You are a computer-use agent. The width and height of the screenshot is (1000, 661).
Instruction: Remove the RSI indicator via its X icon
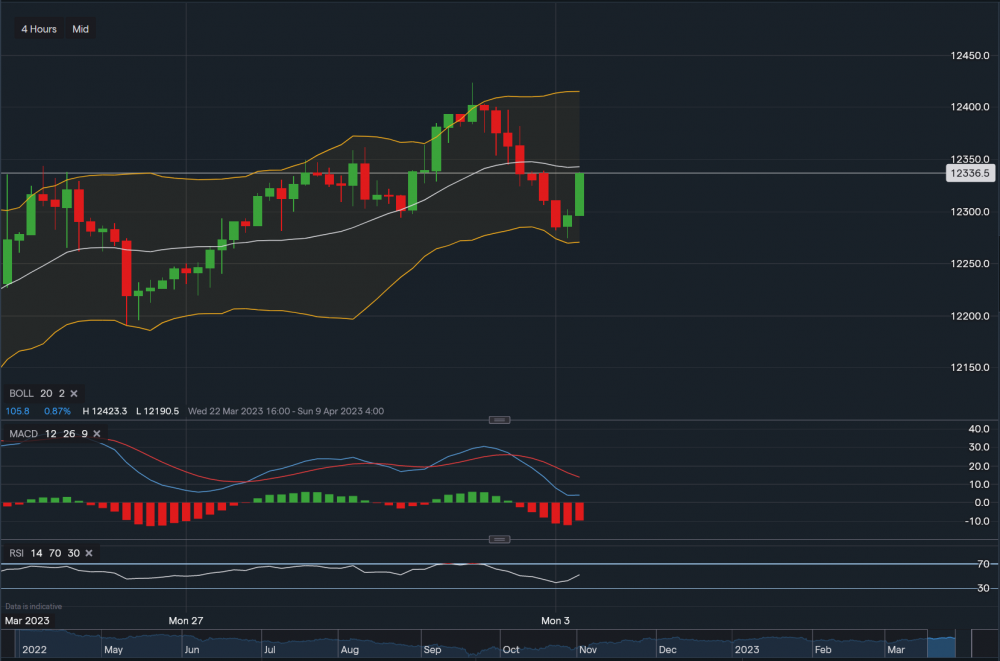pos(88,553)
